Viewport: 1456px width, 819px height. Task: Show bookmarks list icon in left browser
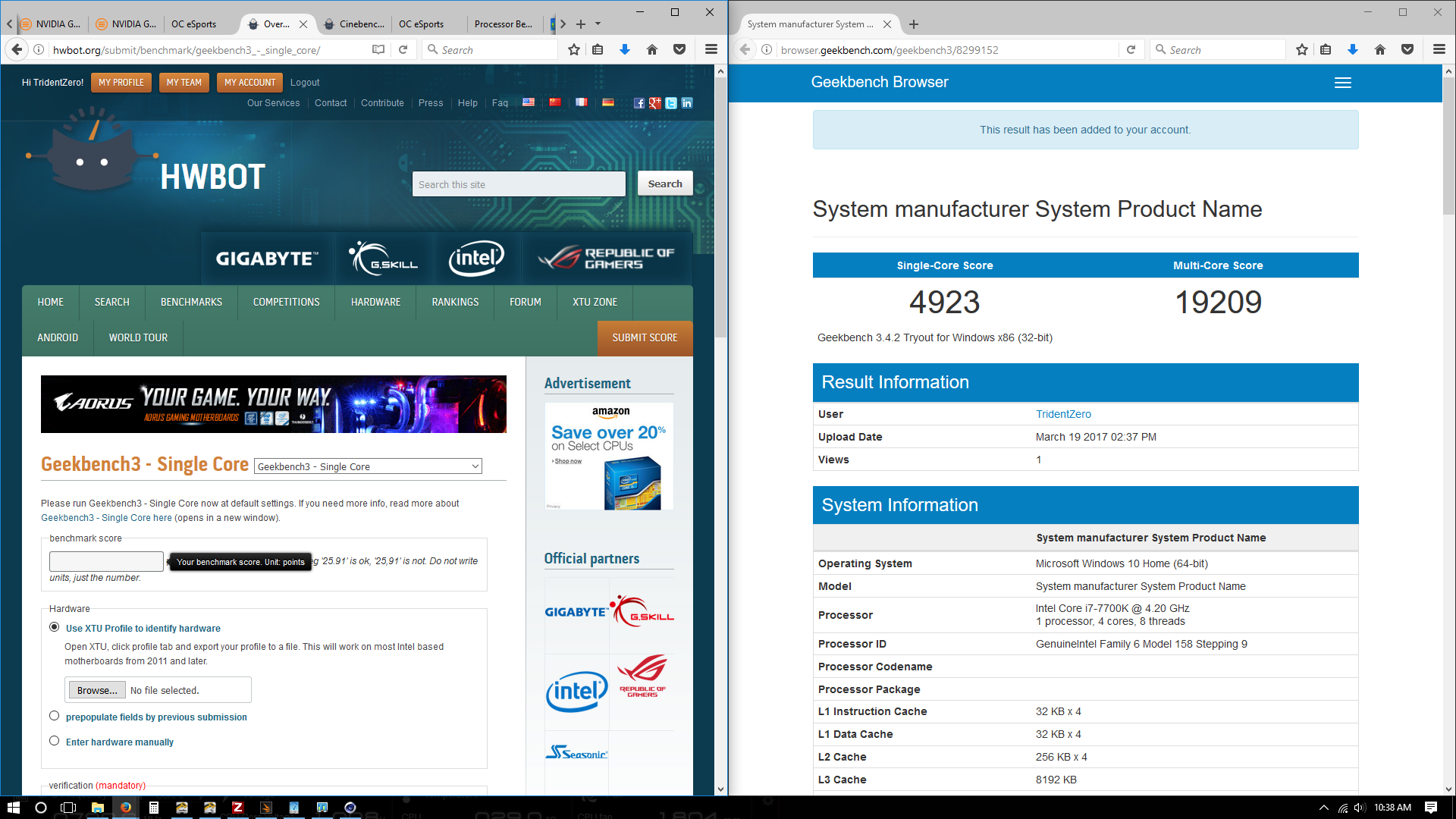[x=598, y=49]
